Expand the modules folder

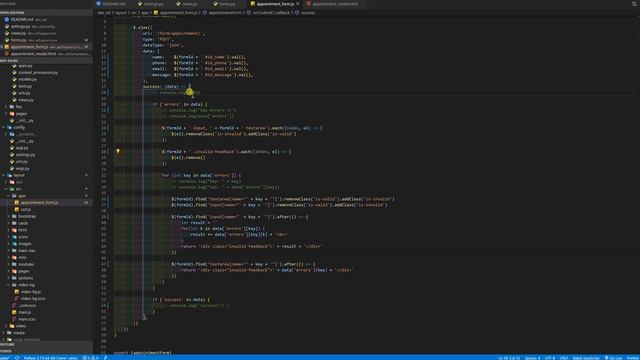(26, 264)
